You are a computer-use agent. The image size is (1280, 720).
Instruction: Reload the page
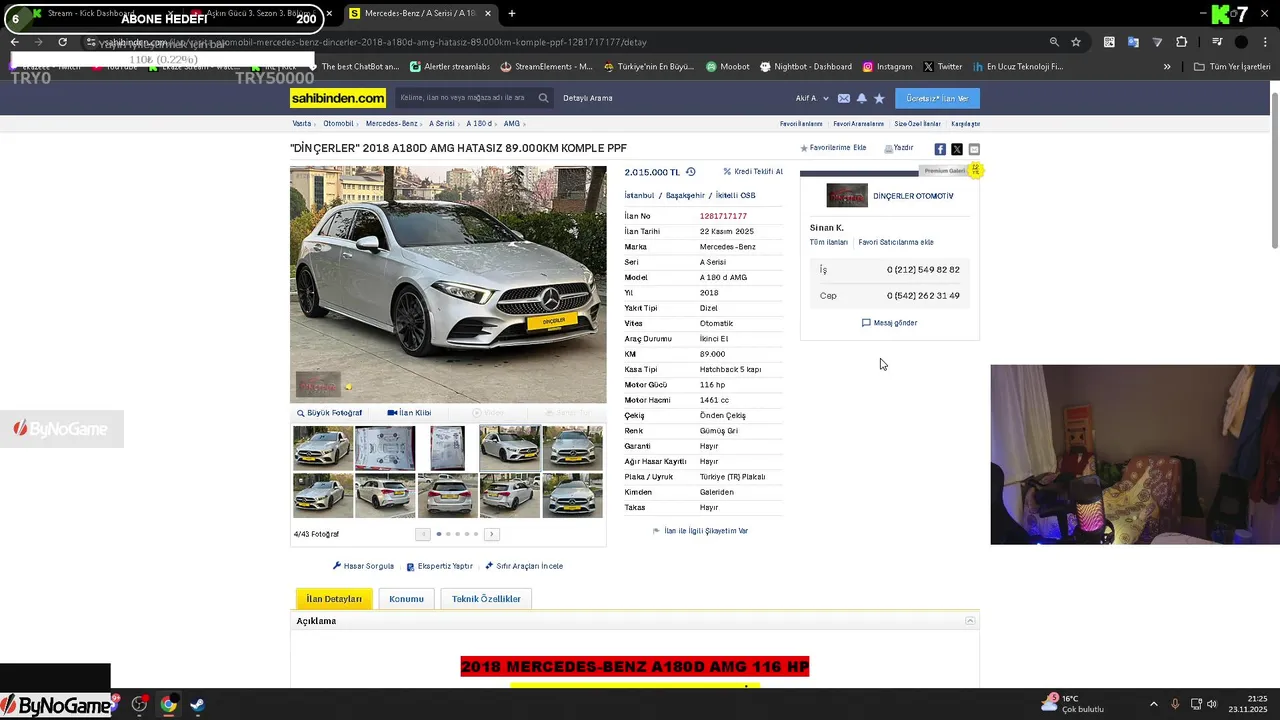[x=62, y=42]
